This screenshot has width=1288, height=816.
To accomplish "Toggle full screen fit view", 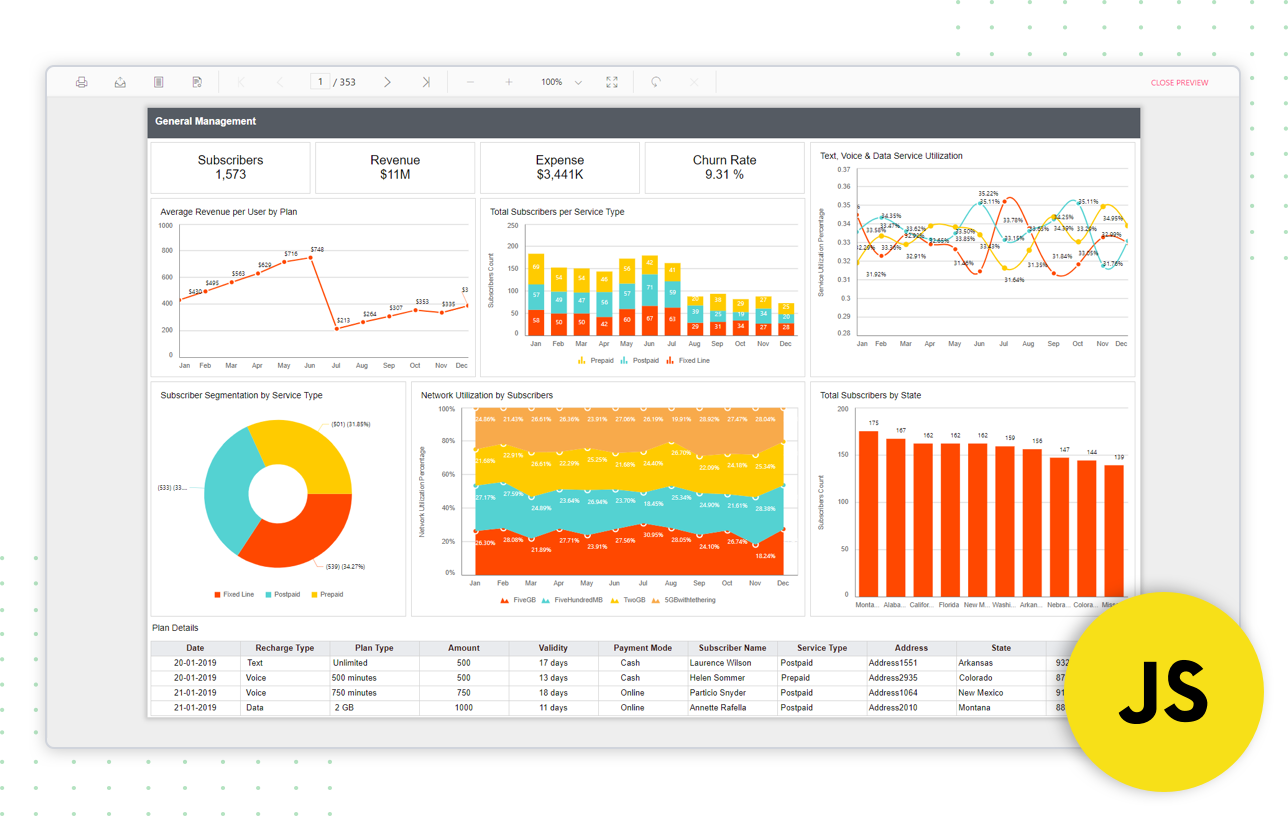I will 612,81.
